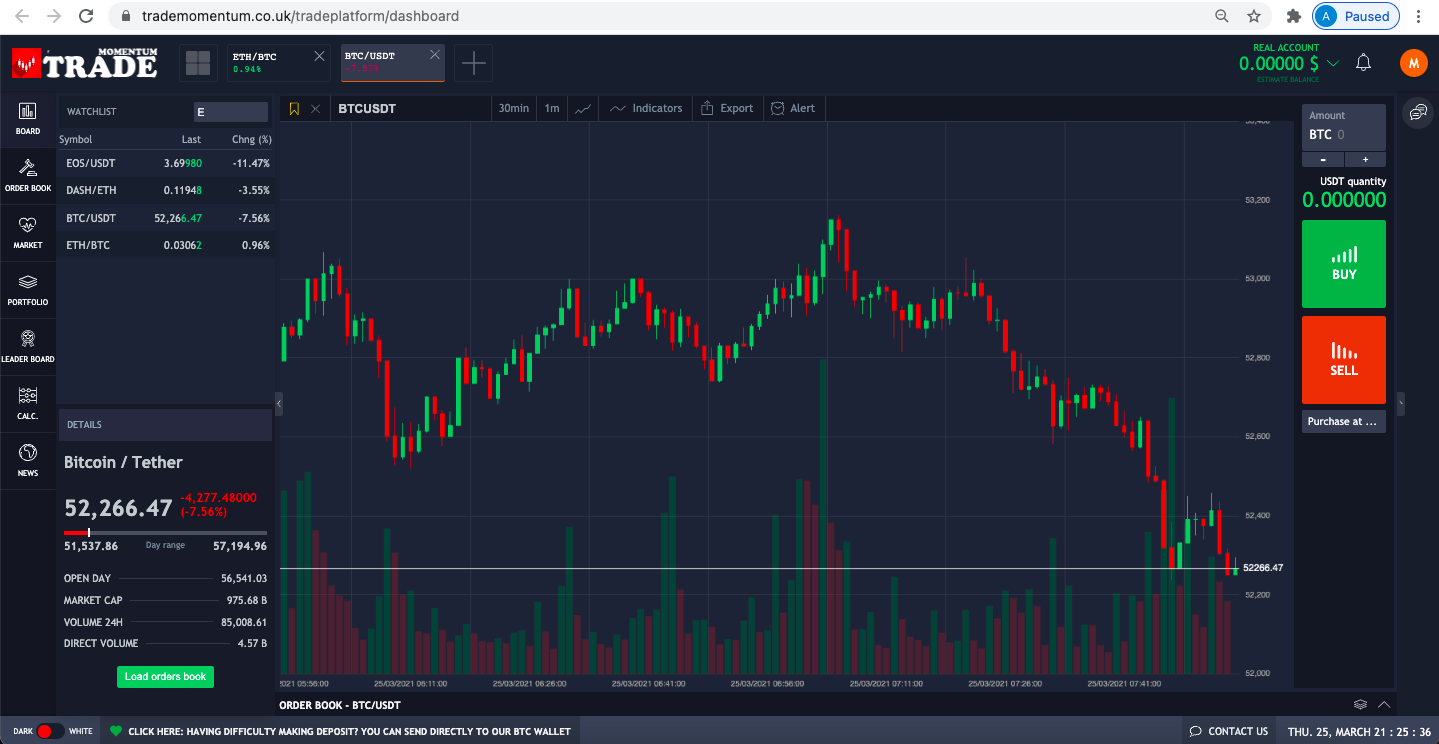
Task: Click the browser back arrow
Action: [x=22, y=16]
